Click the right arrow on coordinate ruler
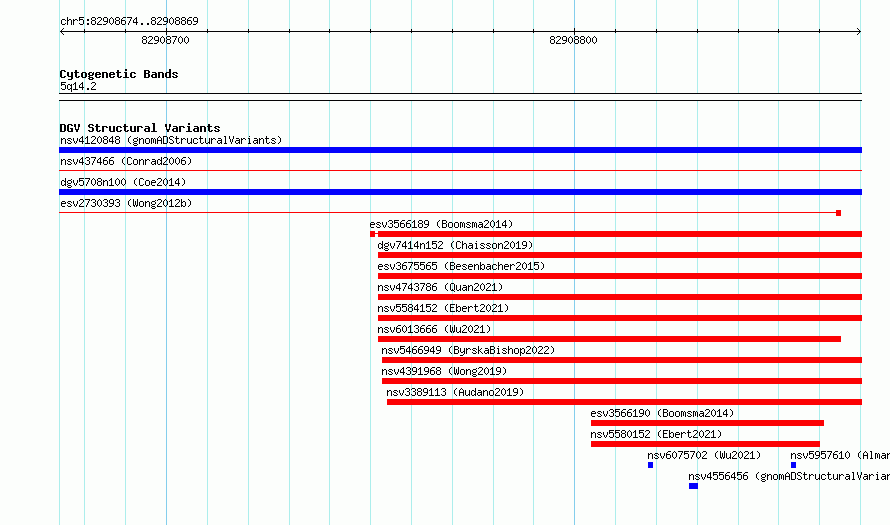The width and height of the screenshot is (890, 525). click(858, 32)
